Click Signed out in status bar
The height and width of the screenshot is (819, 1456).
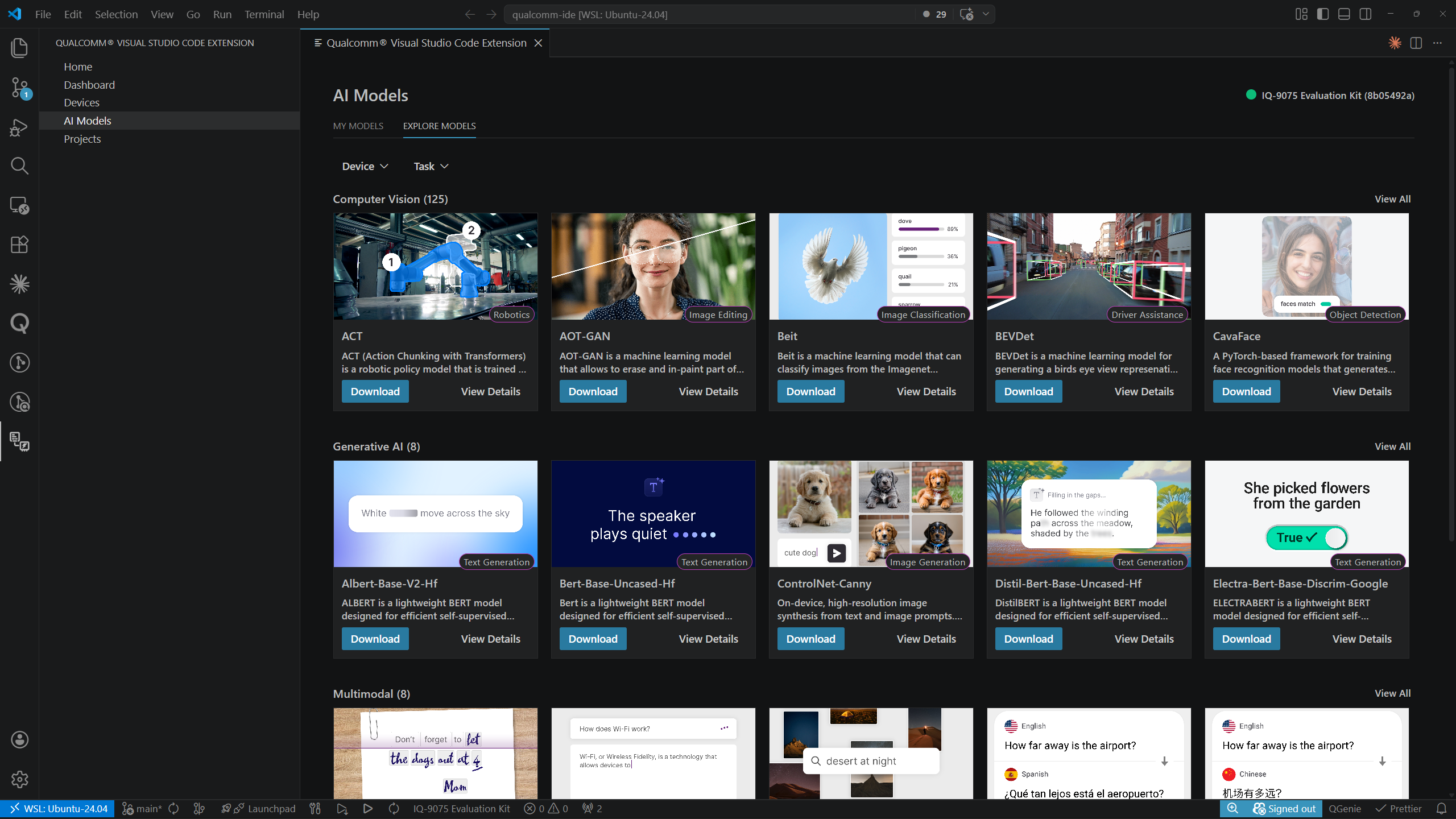pyautogui.click(x=1284, y=809)
